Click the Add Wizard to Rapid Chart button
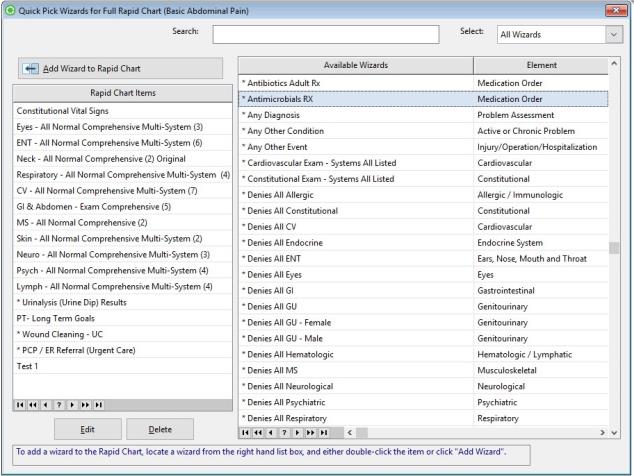This screenshot has width=634, height=476. pyautogui.click(x=120, y=68)
